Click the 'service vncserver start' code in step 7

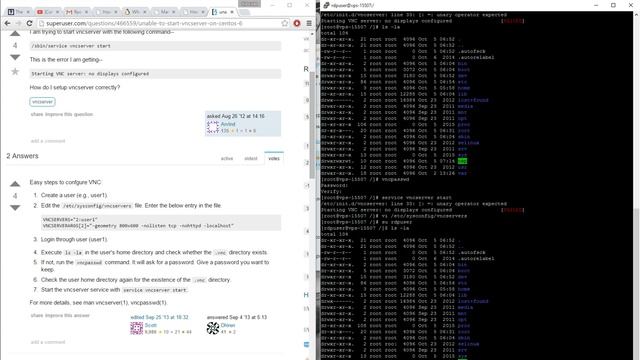tap(155, 290)
